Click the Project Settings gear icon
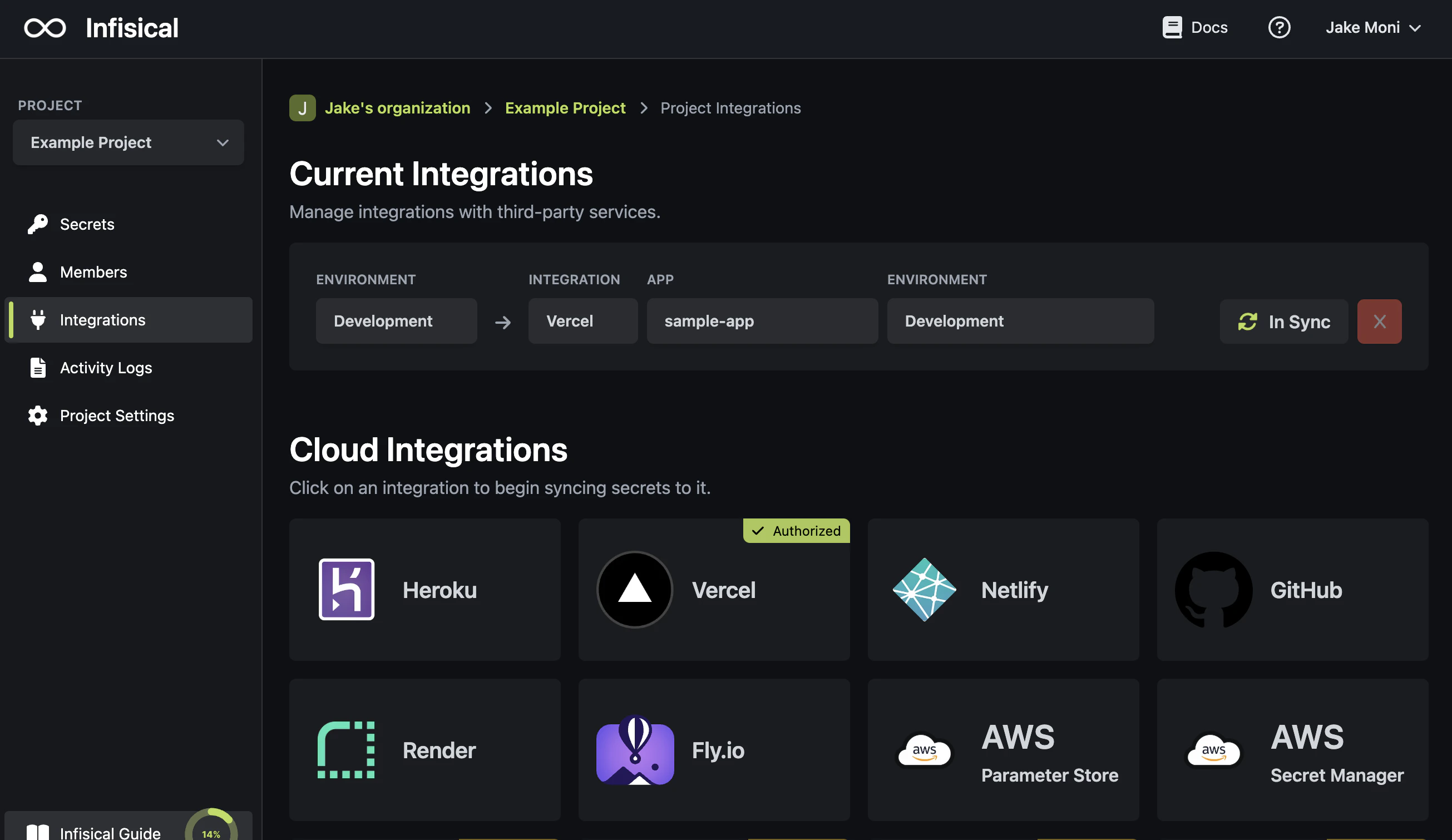This screenshot has width=1452, height=840. coord(38,416)
